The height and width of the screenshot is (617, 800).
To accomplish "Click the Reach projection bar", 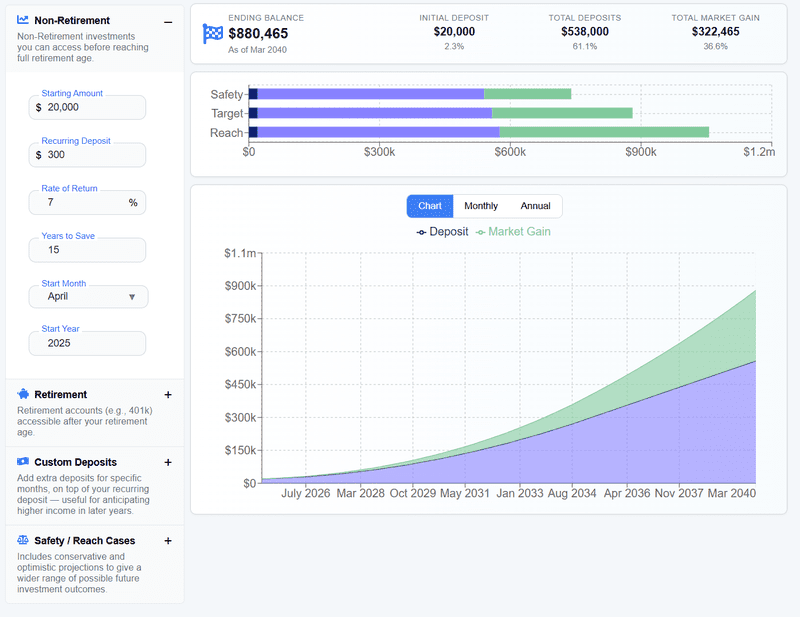I will tap(480, 130).
